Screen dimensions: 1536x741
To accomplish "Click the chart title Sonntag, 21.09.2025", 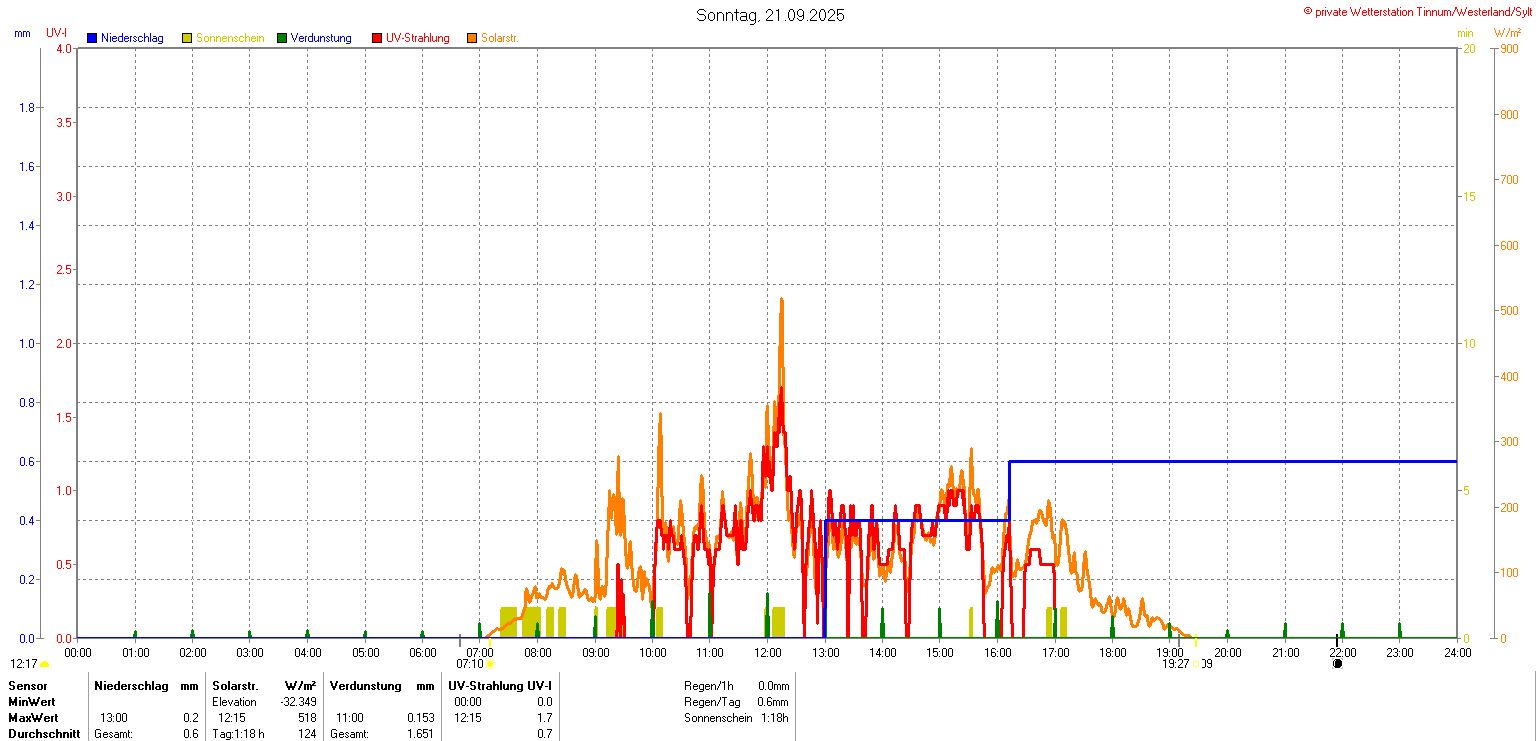I will point(770,15).
